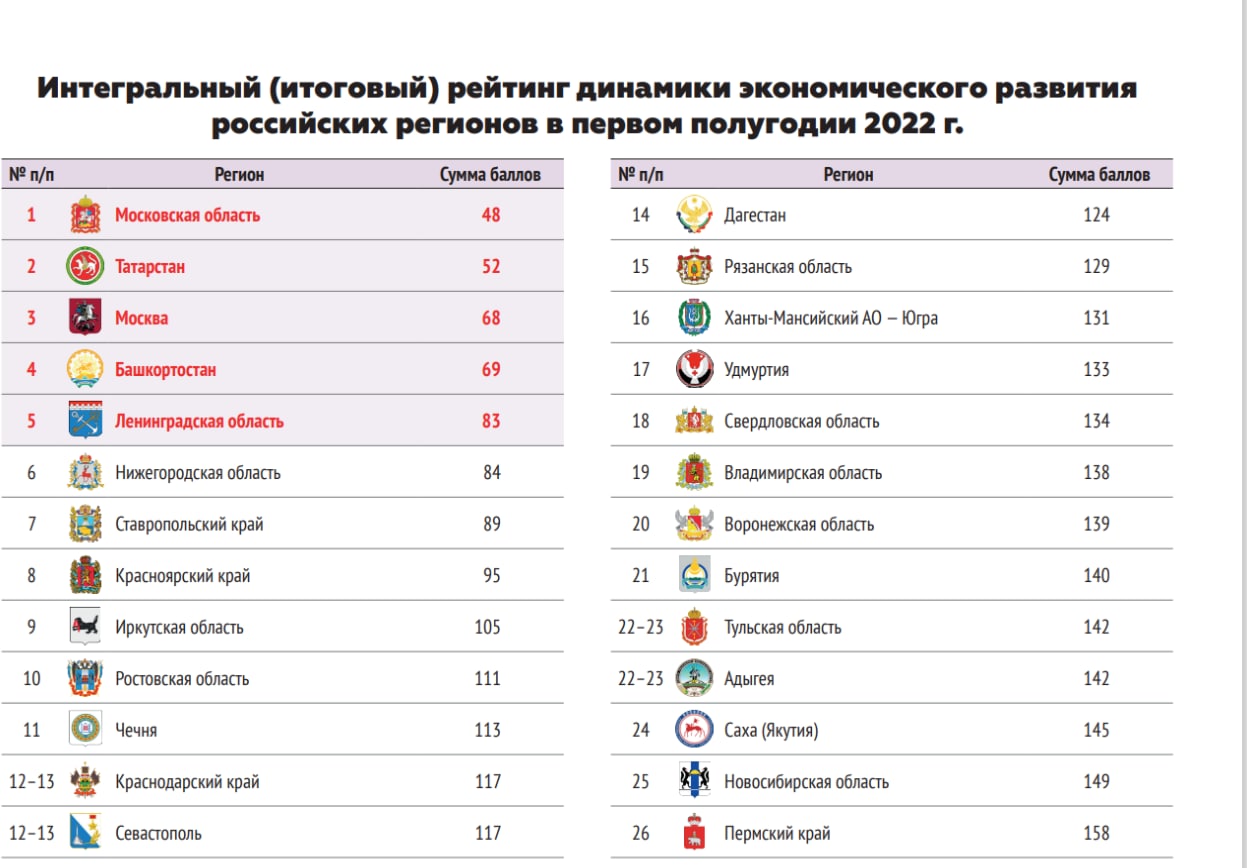This screenshot has height=868, width=1247.
Task: Click the Sakha (Yakutia) emblem icon
Action: [x=694, y=730]
